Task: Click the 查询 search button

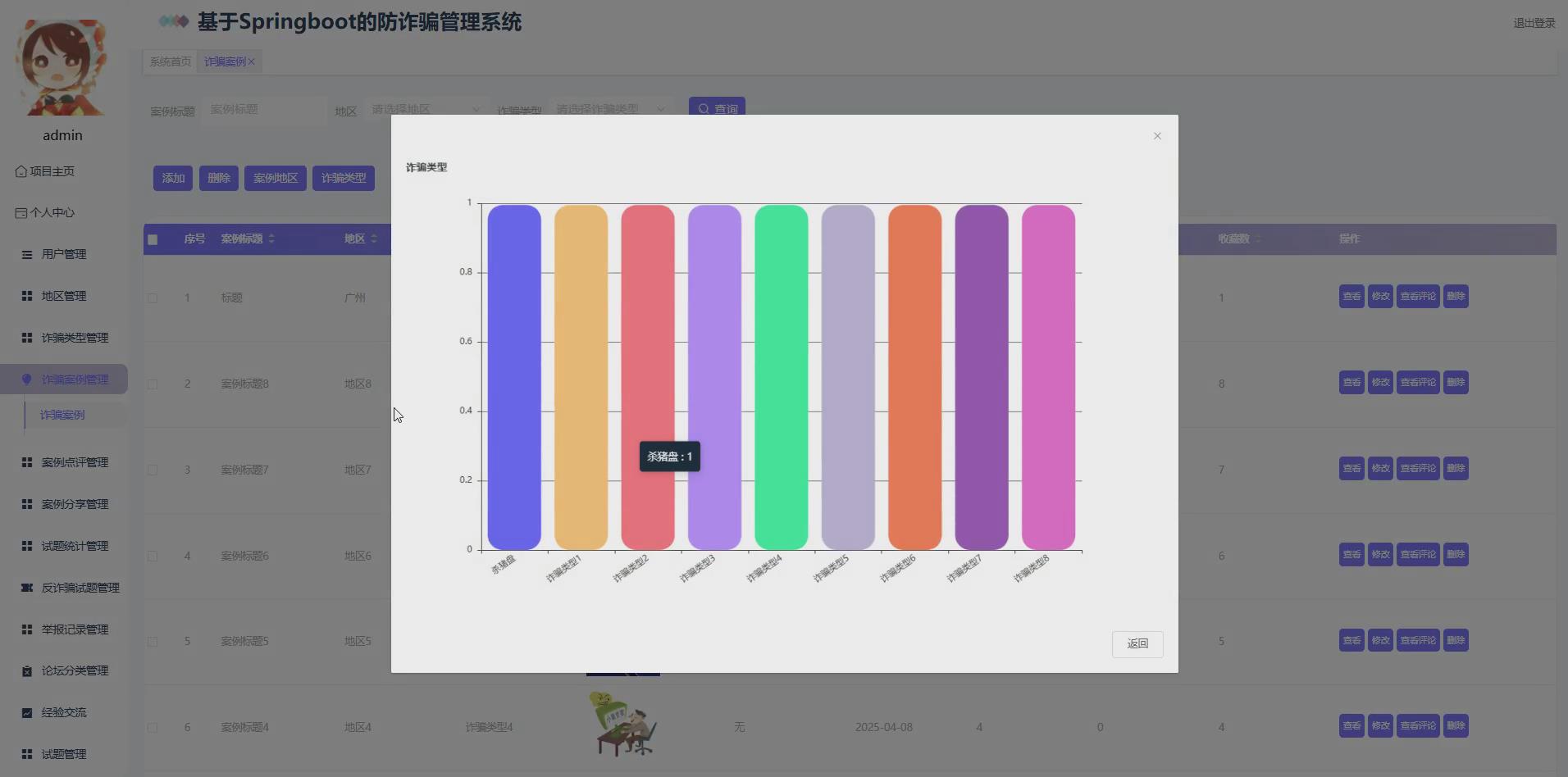Action: click(x=717, y=107)
